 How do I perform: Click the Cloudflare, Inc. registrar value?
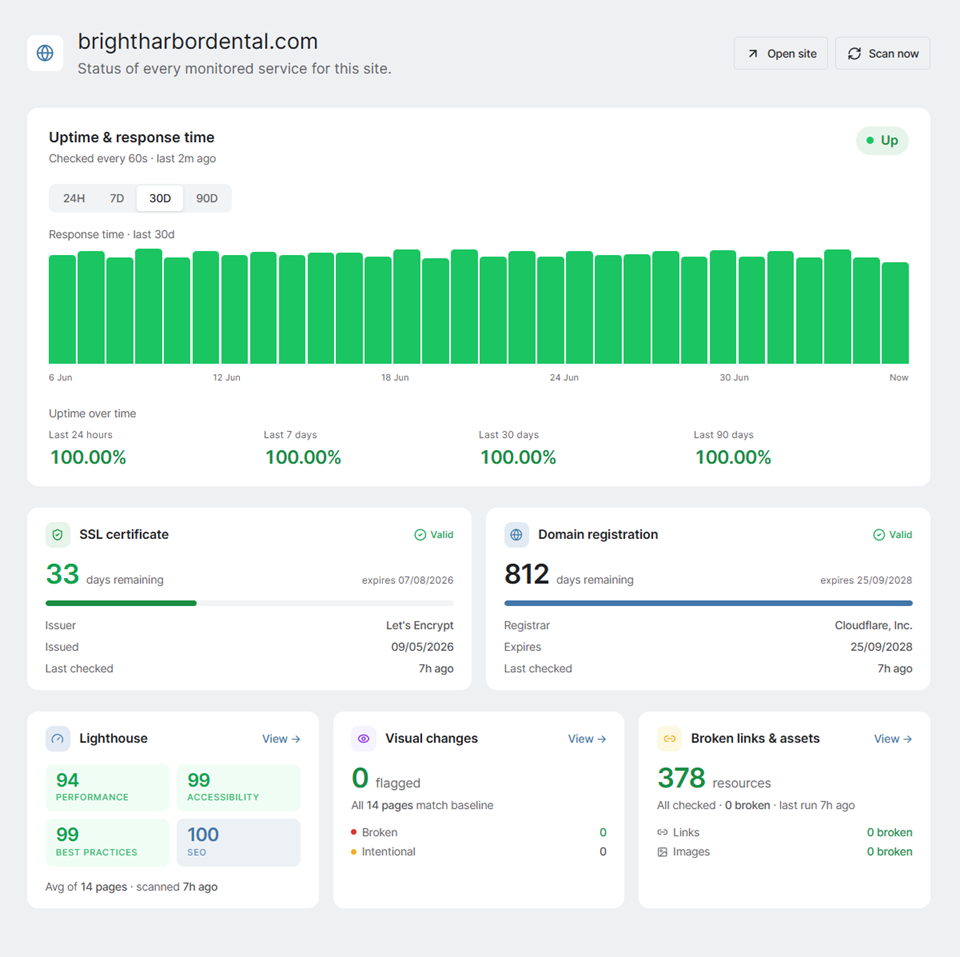[x=873, y=625]
